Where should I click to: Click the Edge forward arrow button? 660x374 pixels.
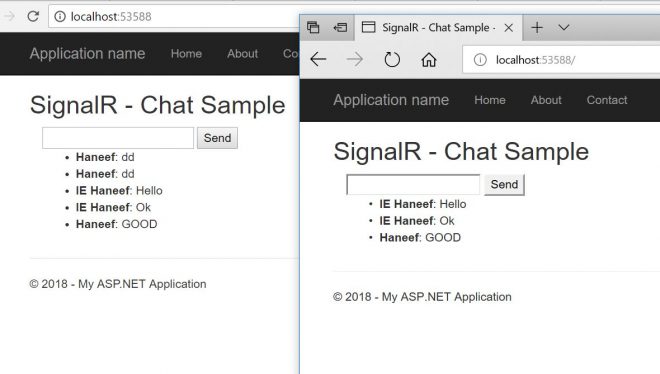tap(355, 59)
